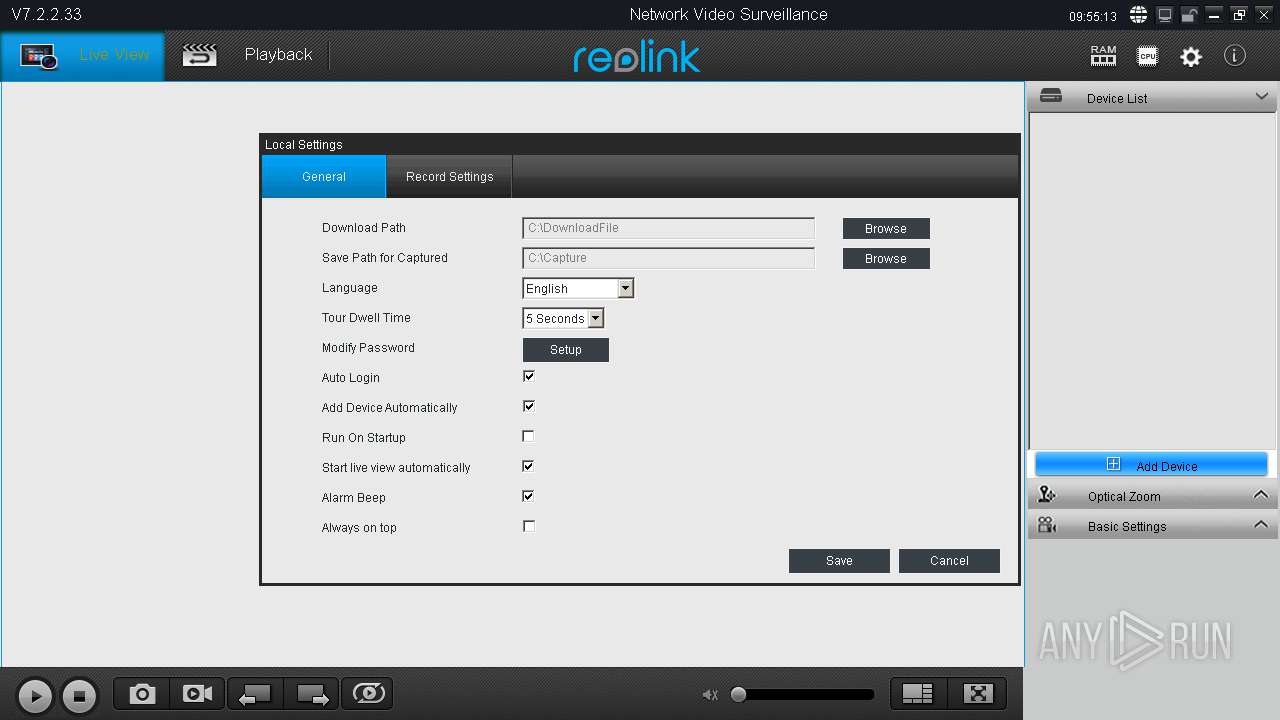Click the Download Path field C:\DownloadFile
This screenshot has width=1280, height=720.
[x=669, y=228]
